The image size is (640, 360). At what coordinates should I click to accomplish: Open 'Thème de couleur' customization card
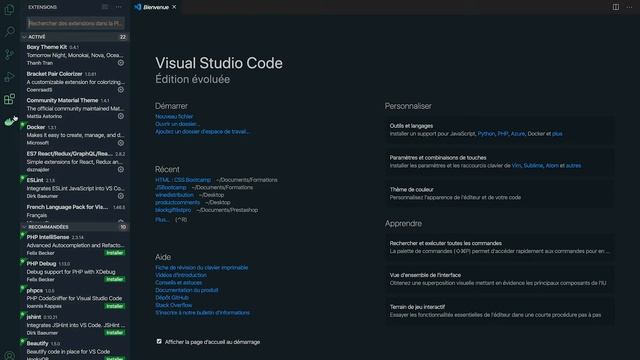pyautogui.click(x=499, y=193)
